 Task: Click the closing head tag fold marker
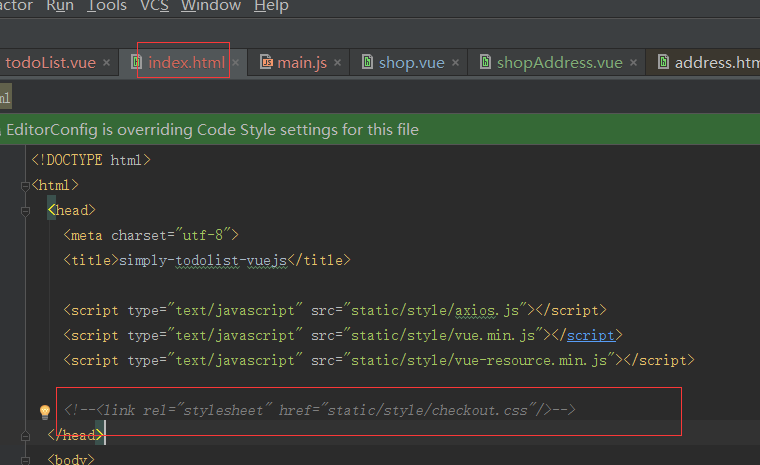pos(25,436)
